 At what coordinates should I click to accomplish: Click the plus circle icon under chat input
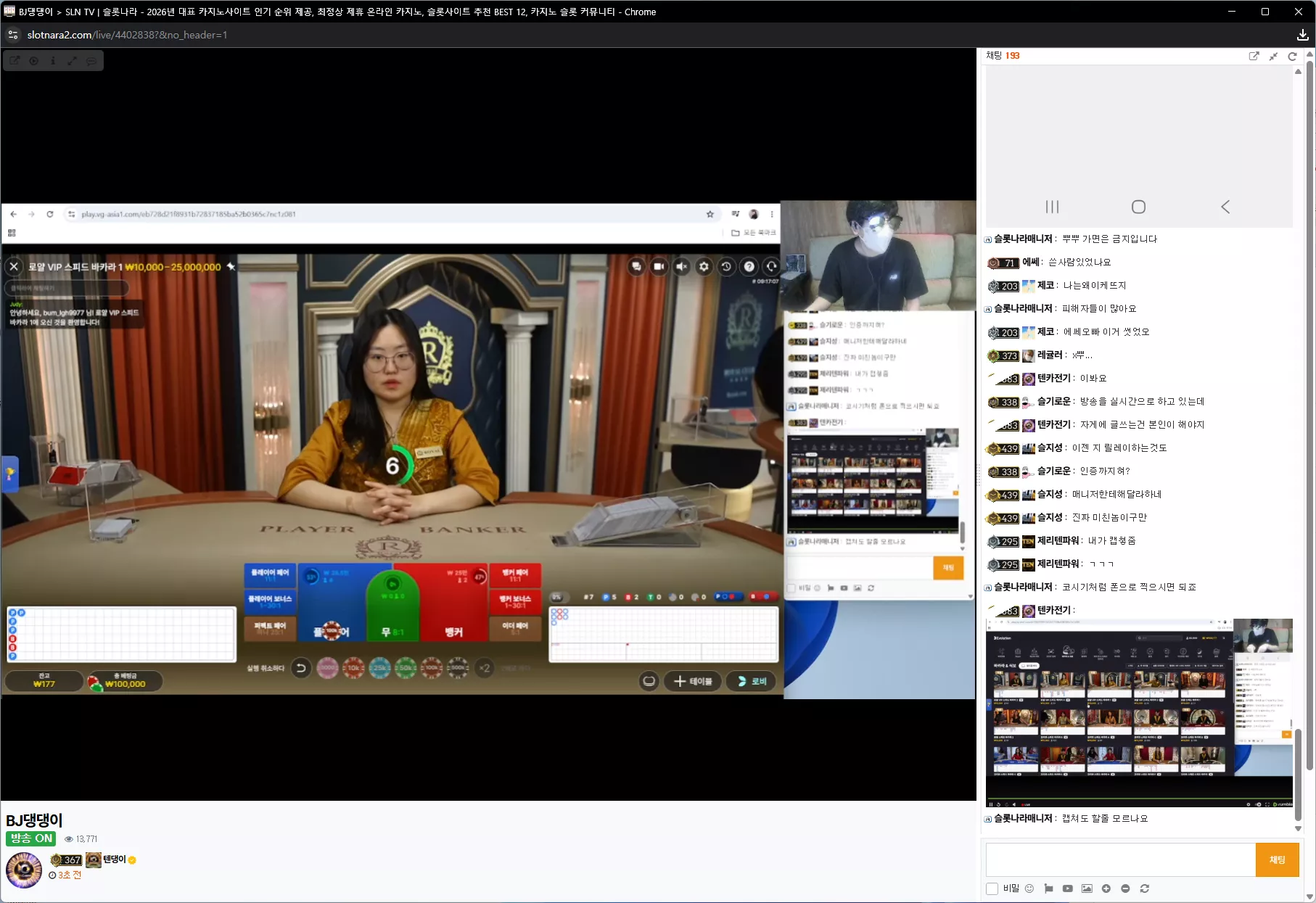(1106, 888)
